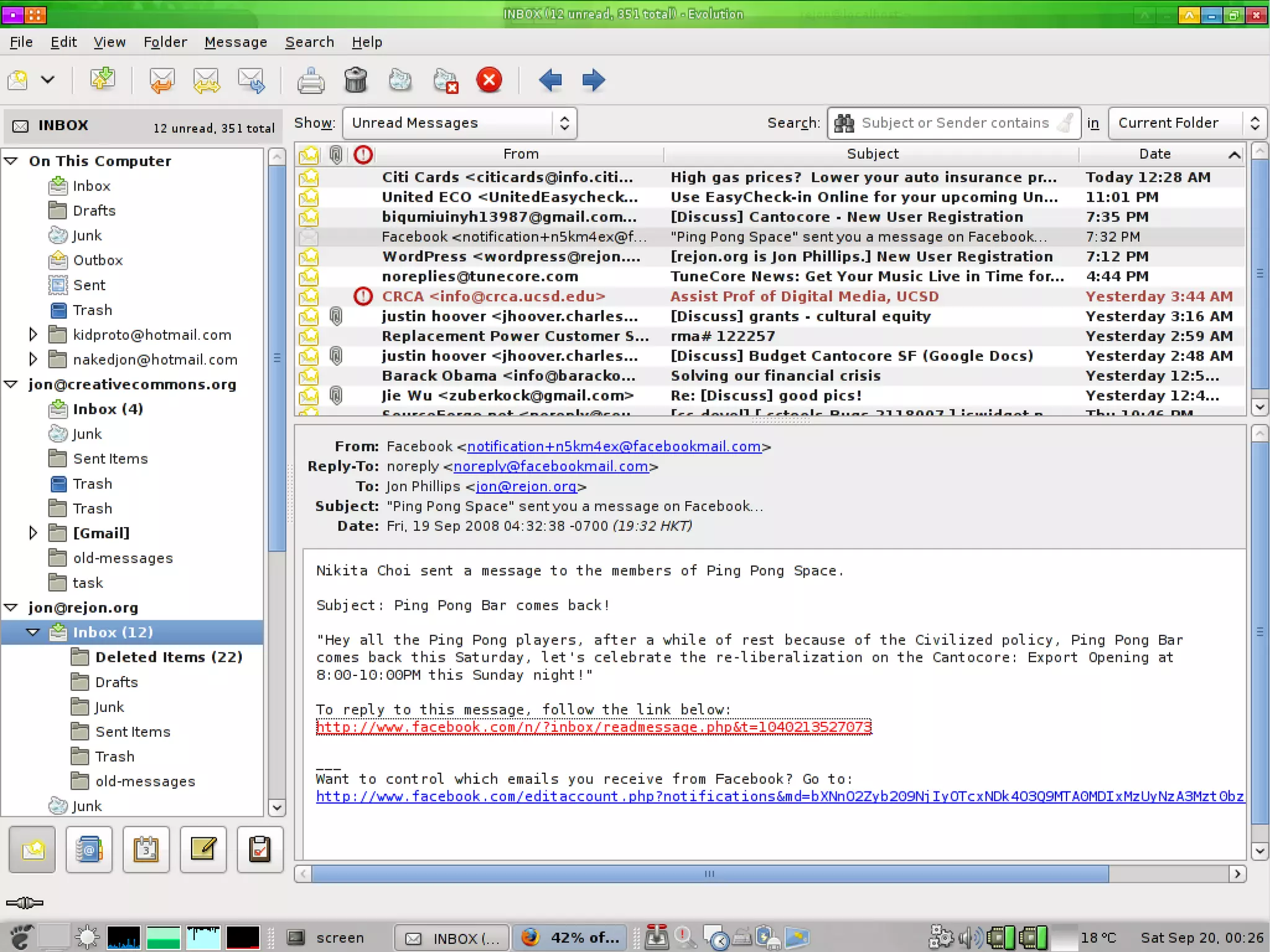This screenshot has width=1270, height=952.
Task: Click the Send/Receive mail toolbar icon
Action: click(x=102, y=80)
